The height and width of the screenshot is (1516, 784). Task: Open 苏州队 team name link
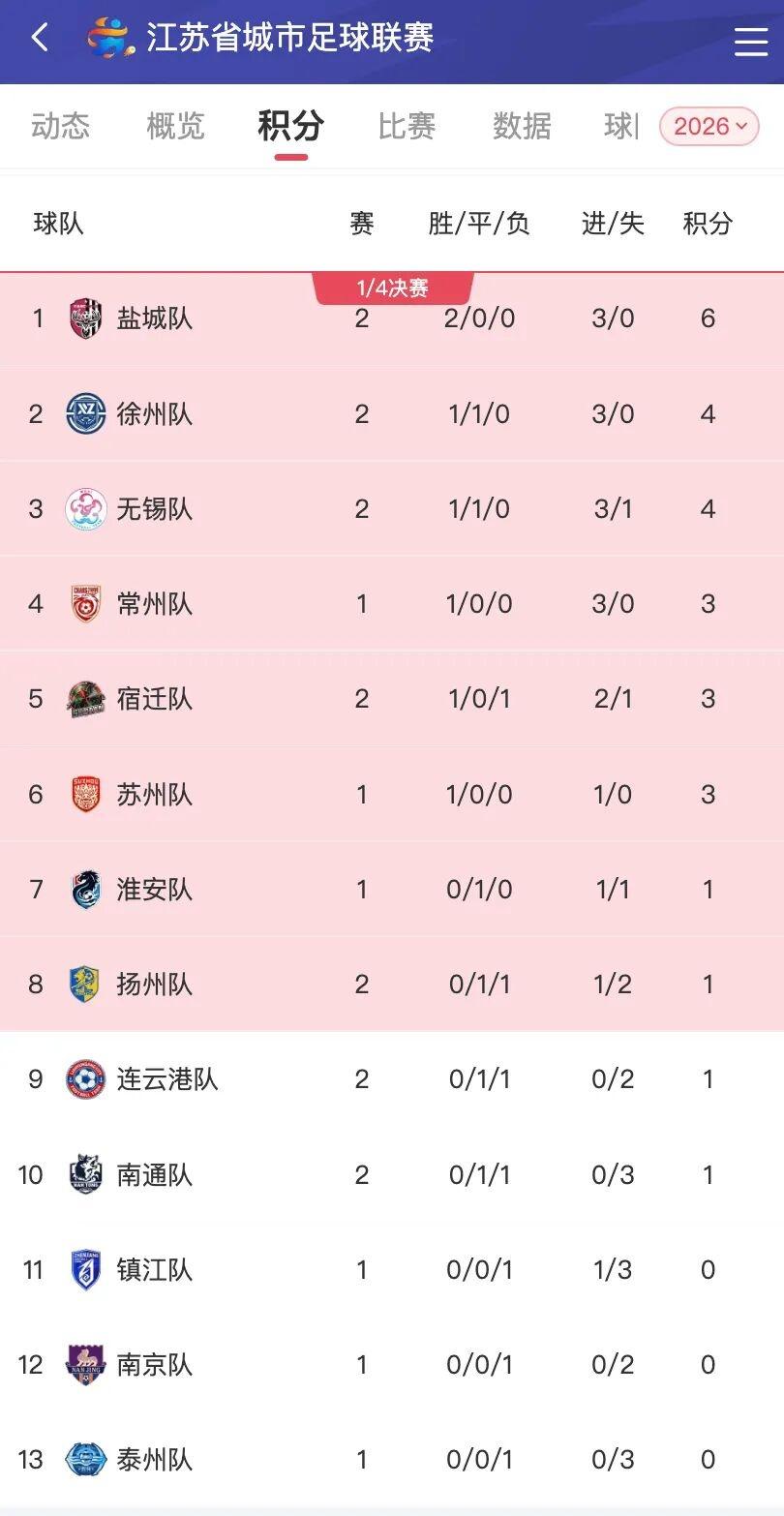(x=155, y=795)
